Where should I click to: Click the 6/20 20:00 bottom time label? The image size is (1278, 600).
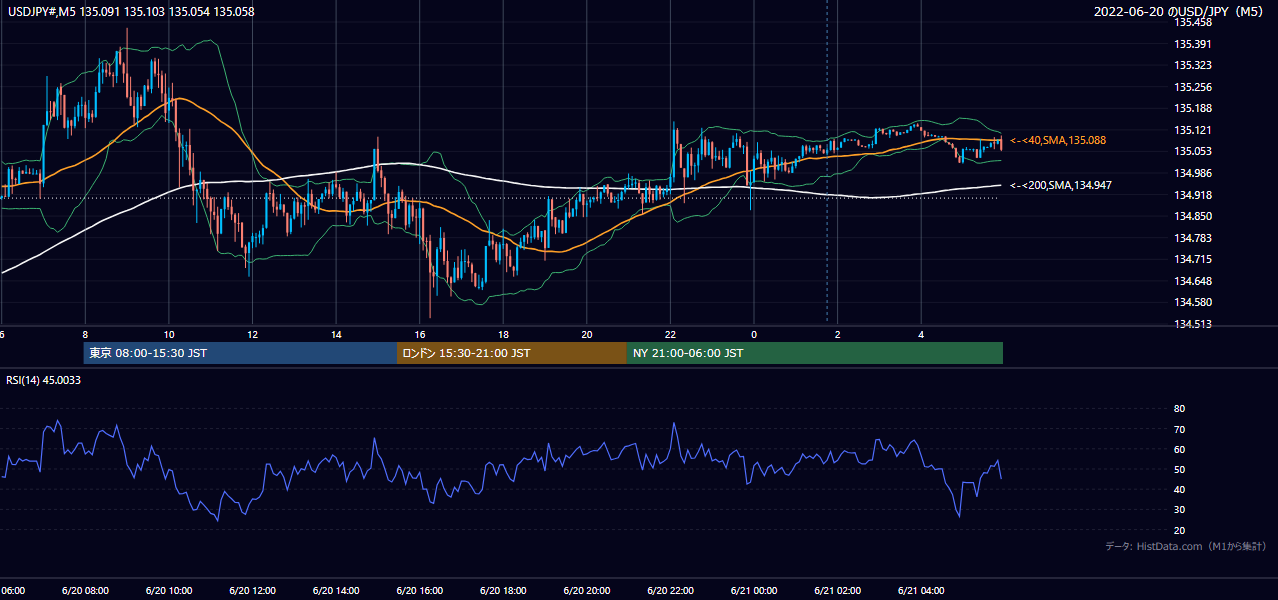587,591
